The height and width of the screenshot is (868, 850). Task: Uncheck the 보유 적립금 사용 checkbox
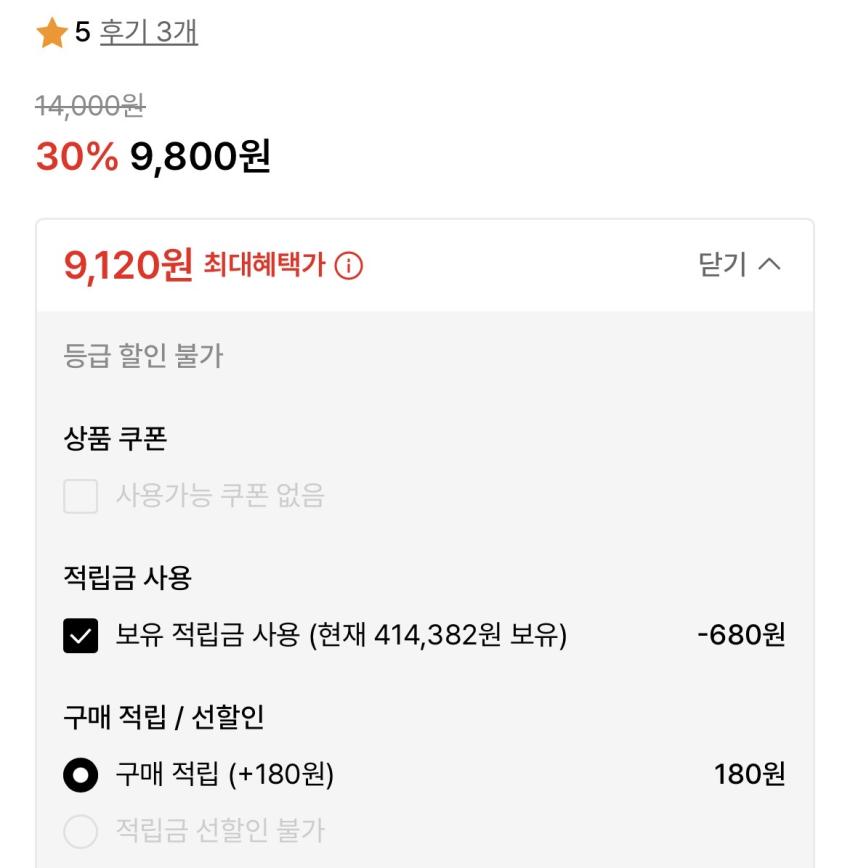pos(81,635)
